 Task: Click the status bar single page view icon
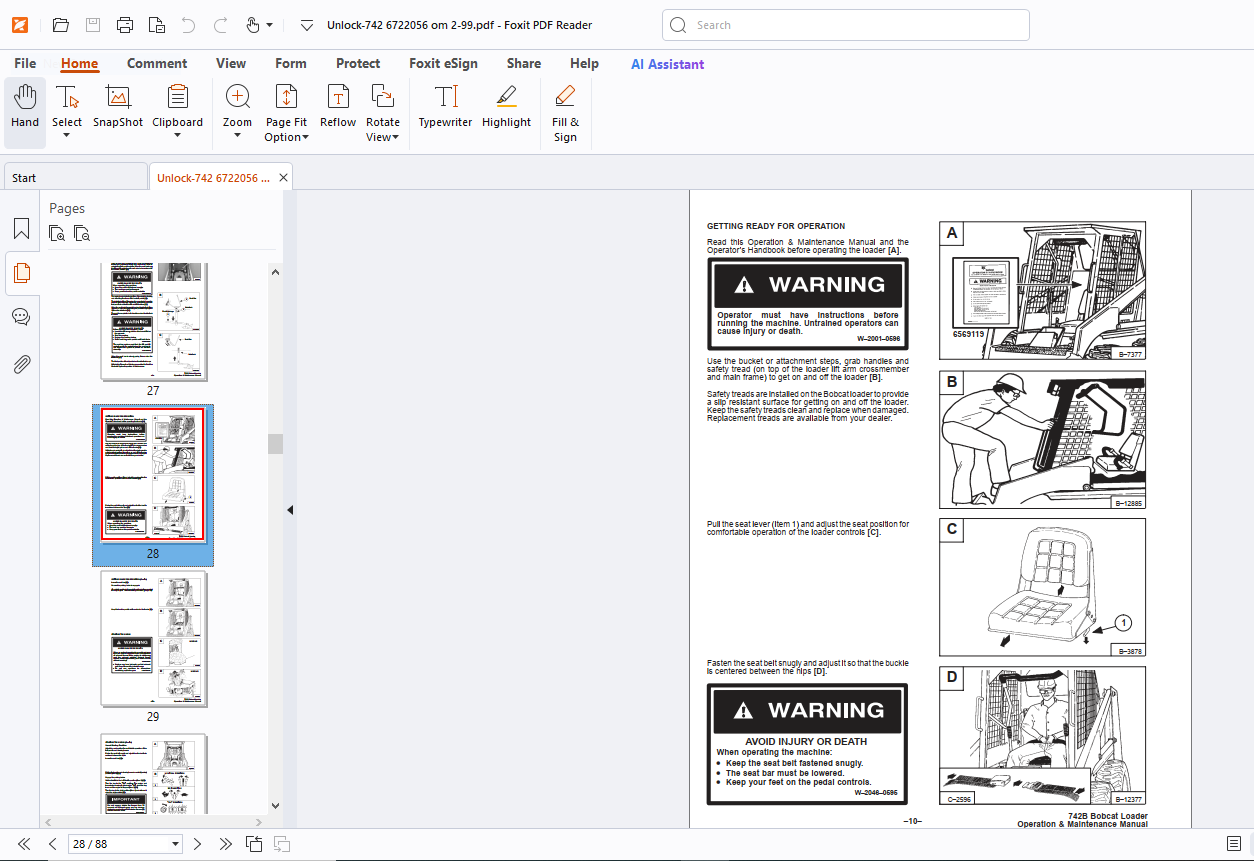tap(1234, 844)
